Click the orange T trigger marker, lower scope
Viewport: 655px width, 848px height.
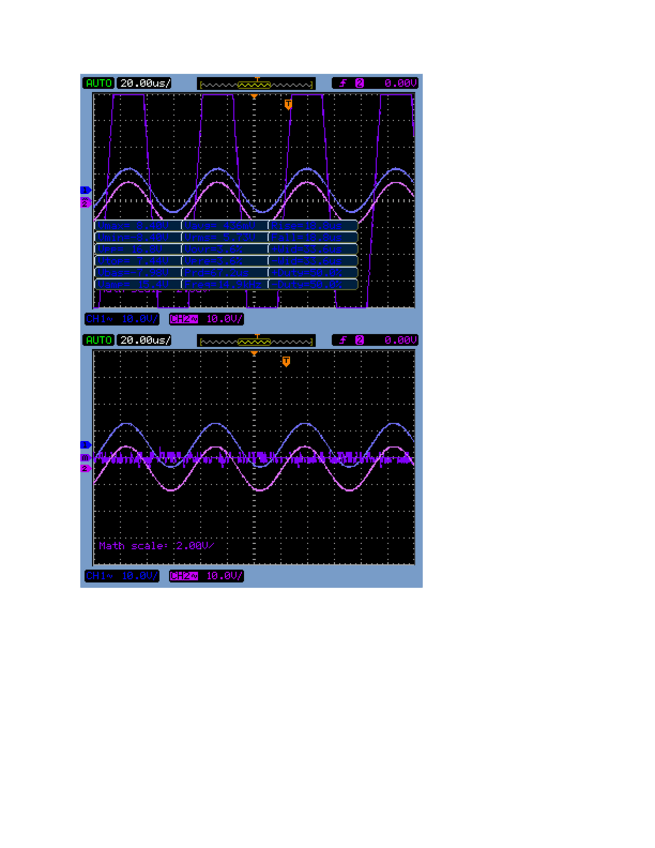[x=286, y=361]
